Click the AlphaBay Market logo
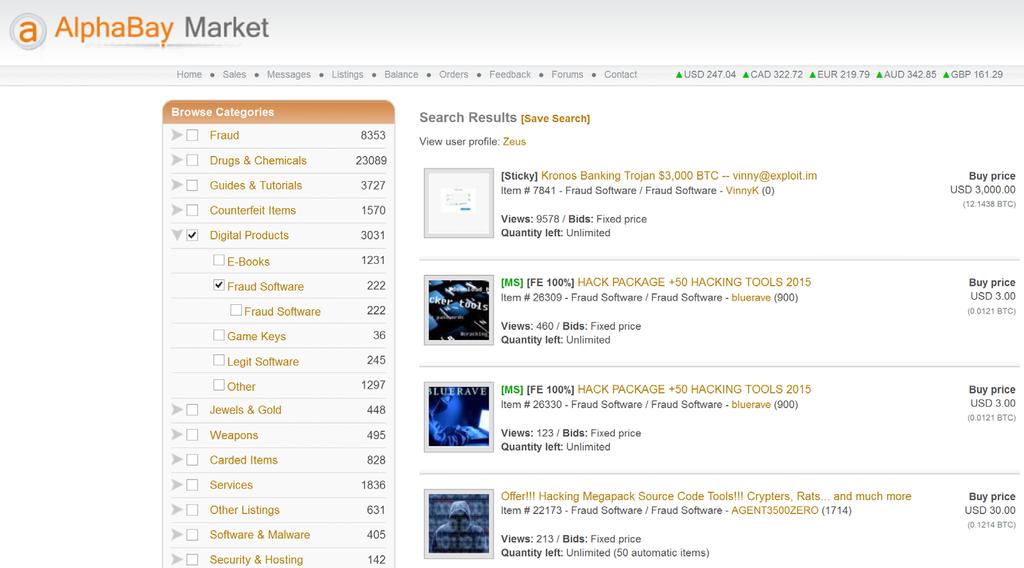The width and height of the screenshot is (1024, 568). pos(138,30)
